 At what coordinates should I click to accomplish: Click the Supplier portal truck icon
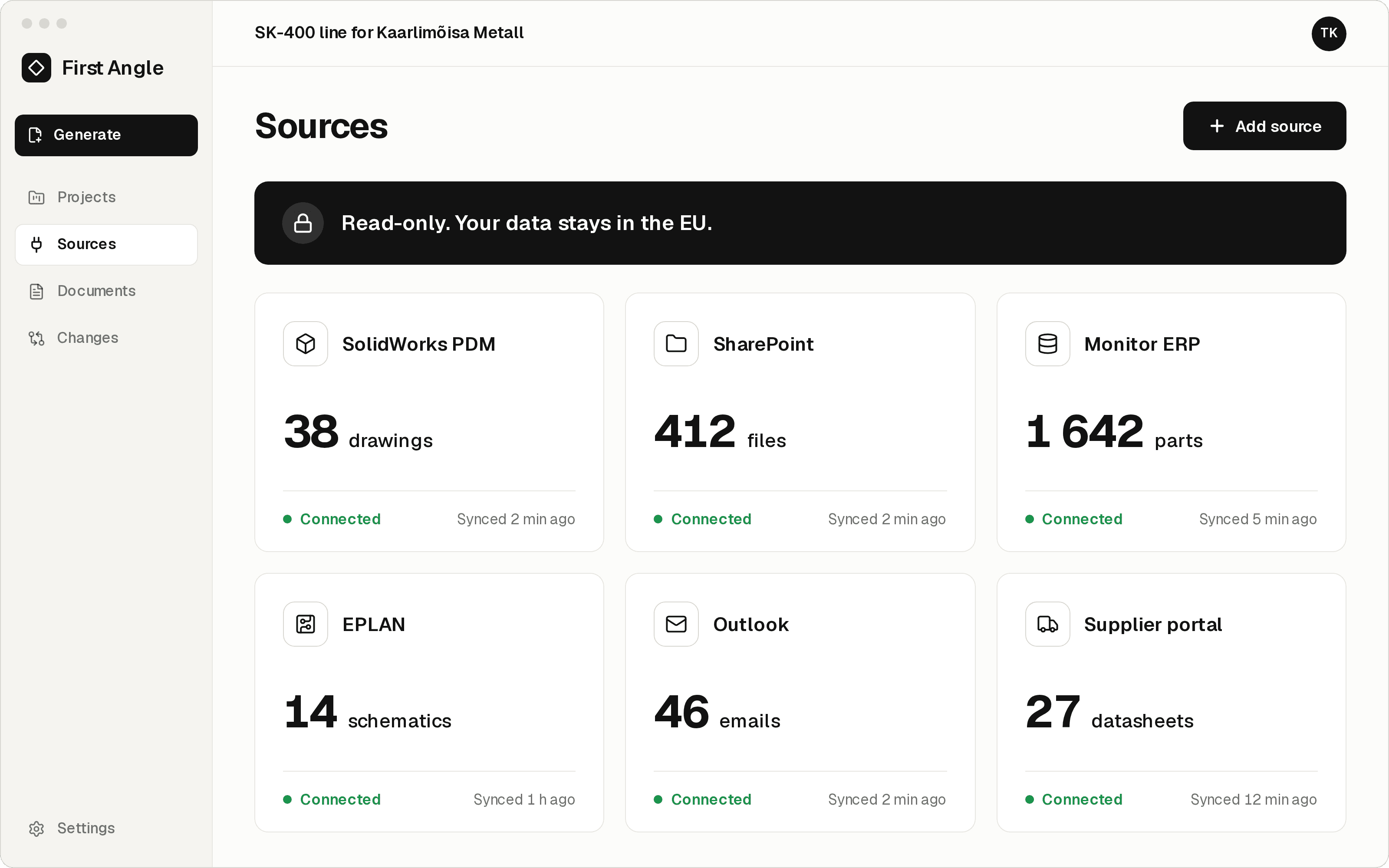1047,624
